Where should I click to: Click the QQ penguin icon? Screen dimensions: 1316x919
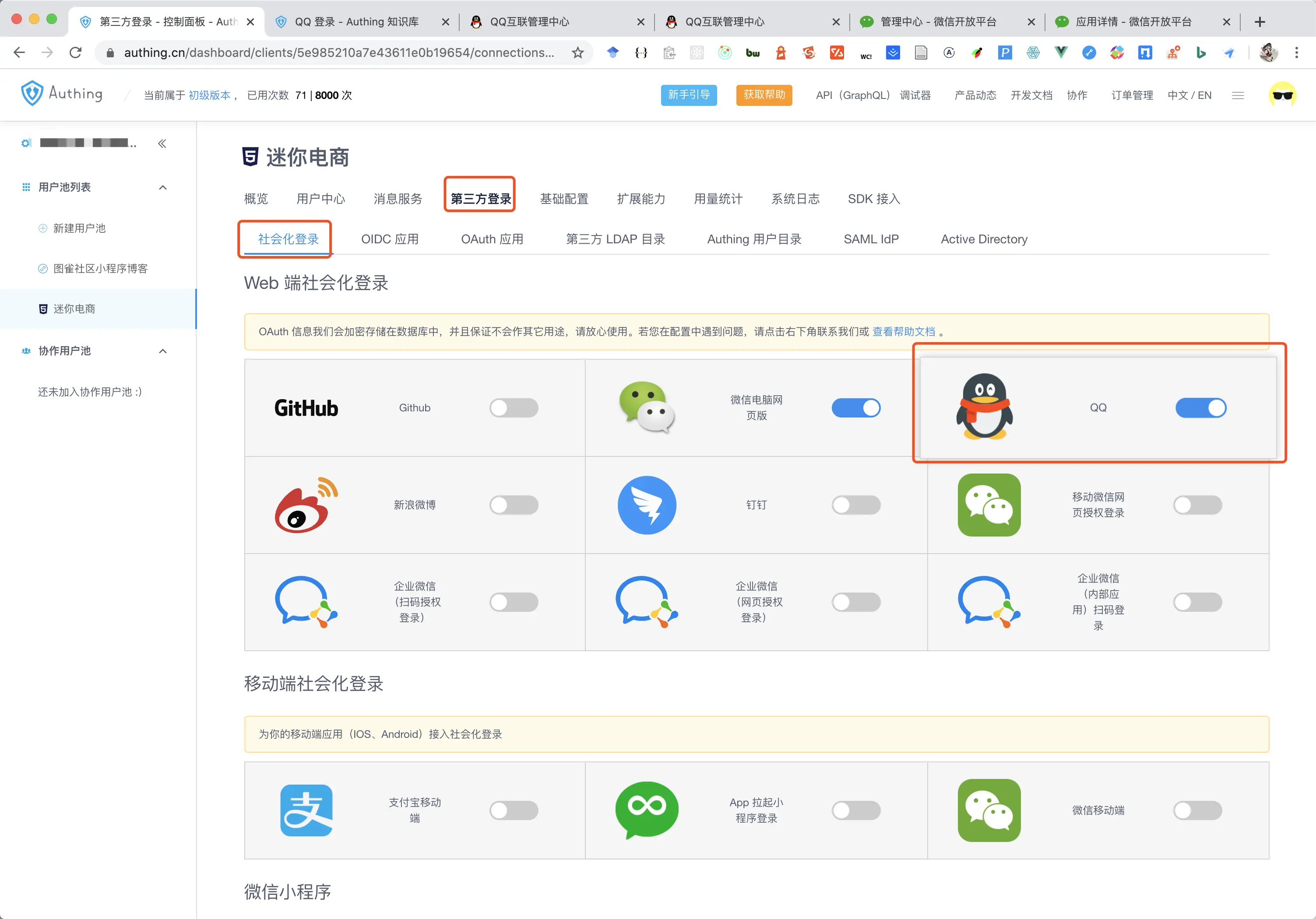tap(984, 407)
